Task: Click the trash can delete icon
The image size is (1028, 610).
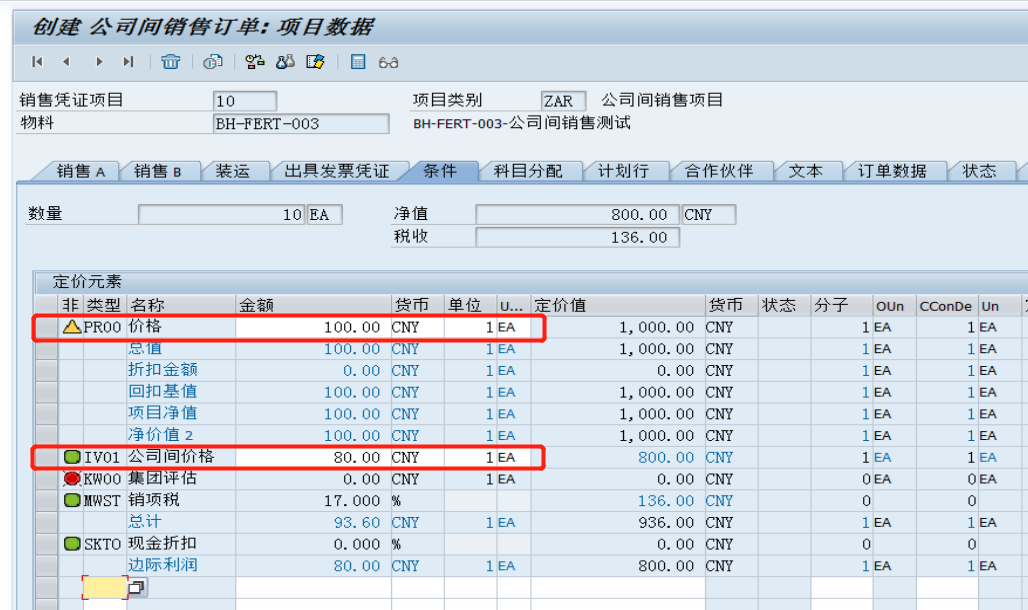Action: (170, 62)
